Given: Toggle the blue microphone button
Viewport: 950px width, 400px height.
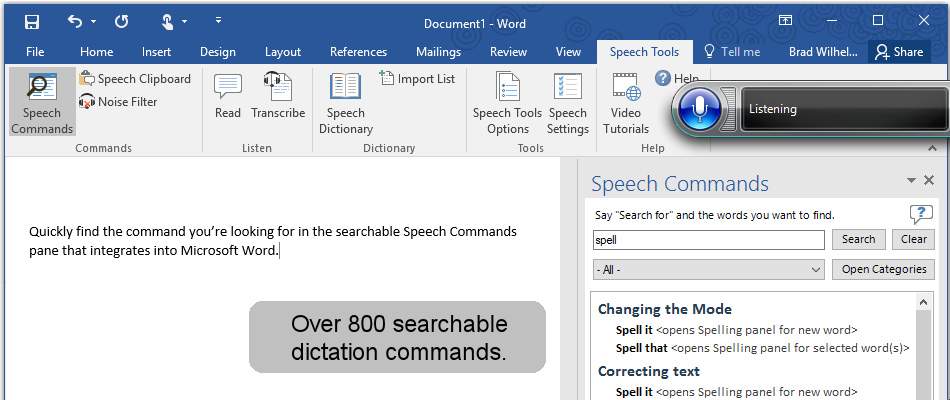Looking at the screenshot, I should point(700,109).
